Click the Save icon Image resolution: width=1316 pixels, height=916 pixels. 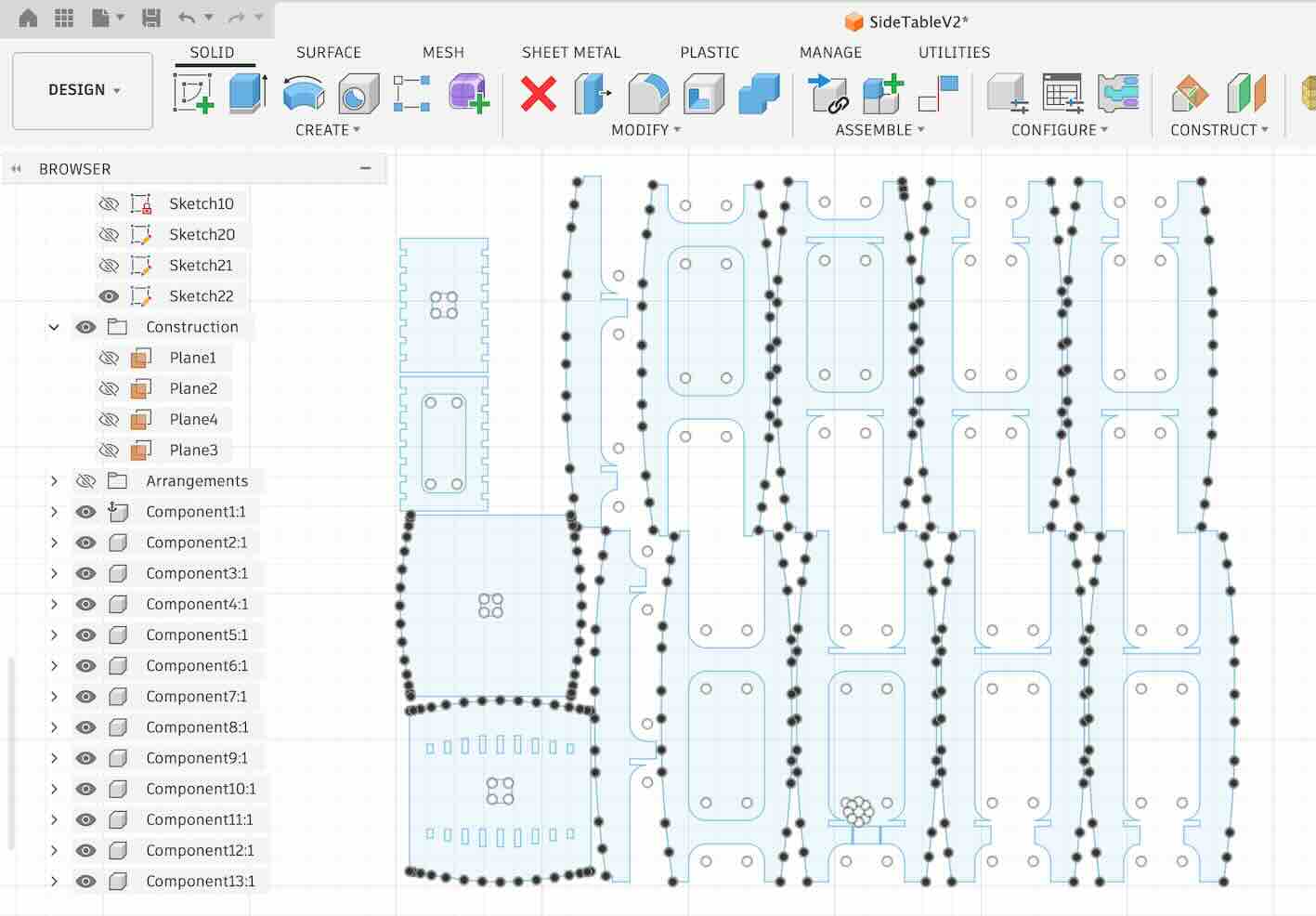coord(151,18)
